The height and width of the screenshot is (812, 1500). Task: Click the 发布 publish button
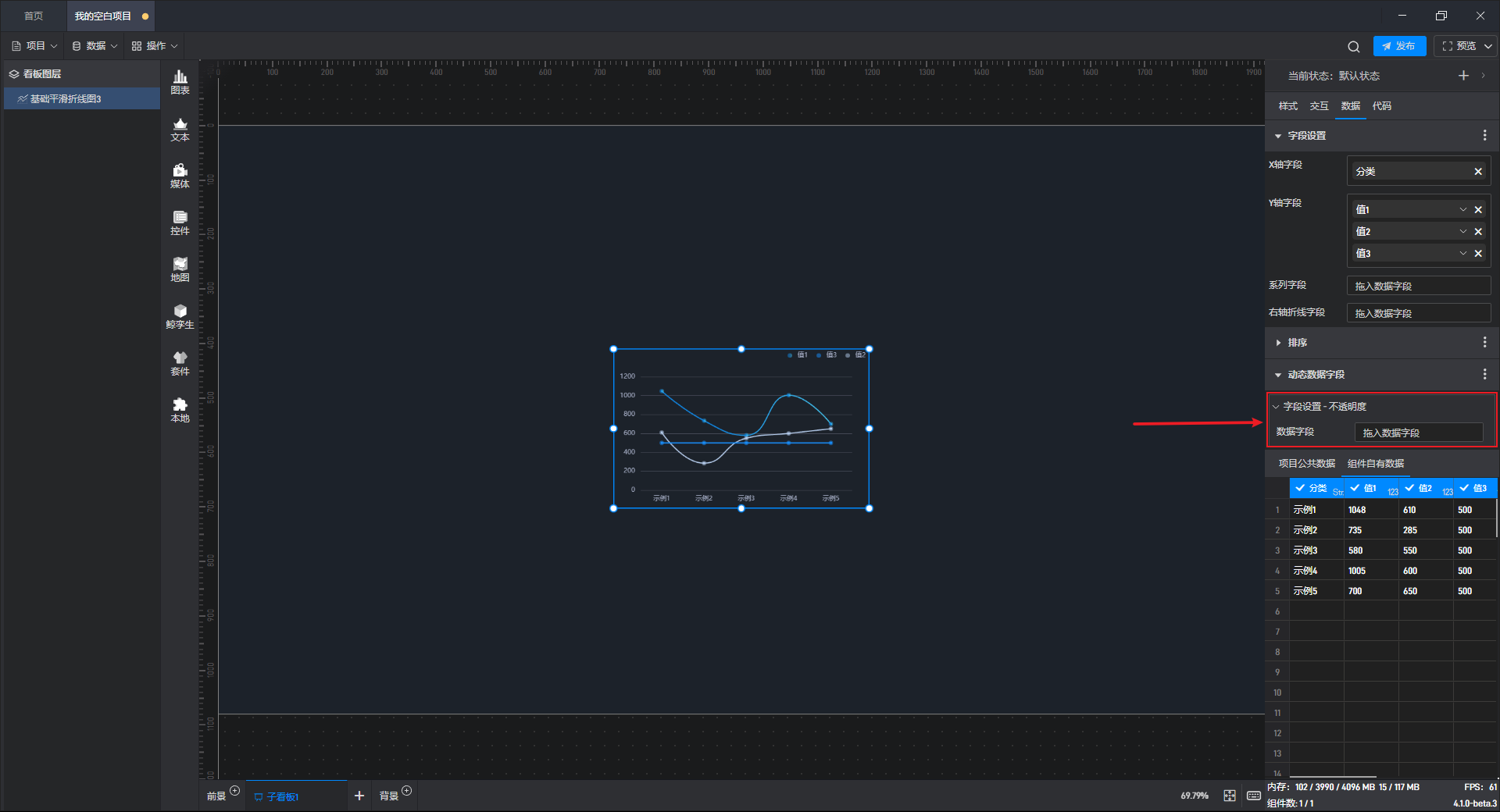tap(1399, 46)
